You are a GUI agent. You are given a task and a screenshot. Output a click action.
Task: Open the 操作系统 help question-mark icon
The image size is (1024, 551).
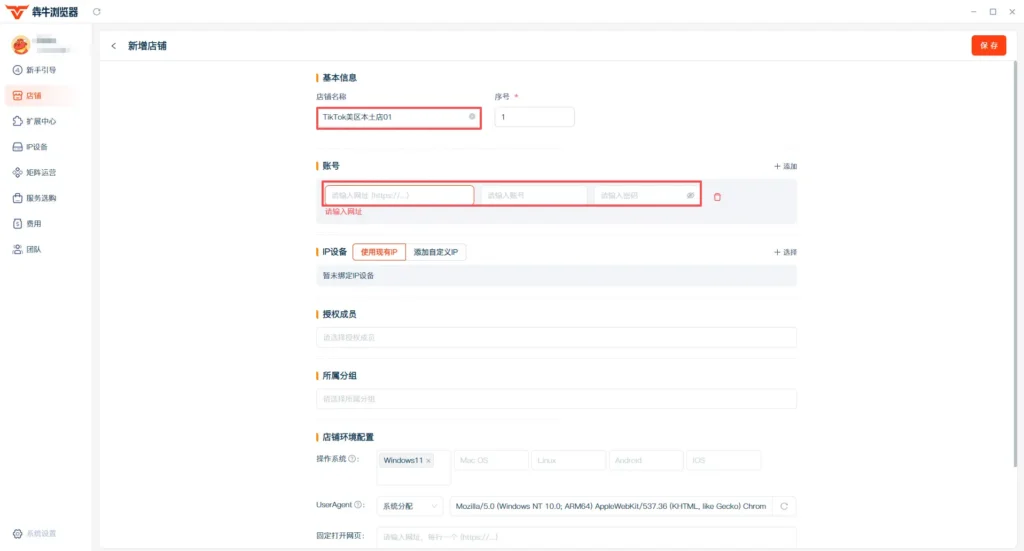coord(352,459)
